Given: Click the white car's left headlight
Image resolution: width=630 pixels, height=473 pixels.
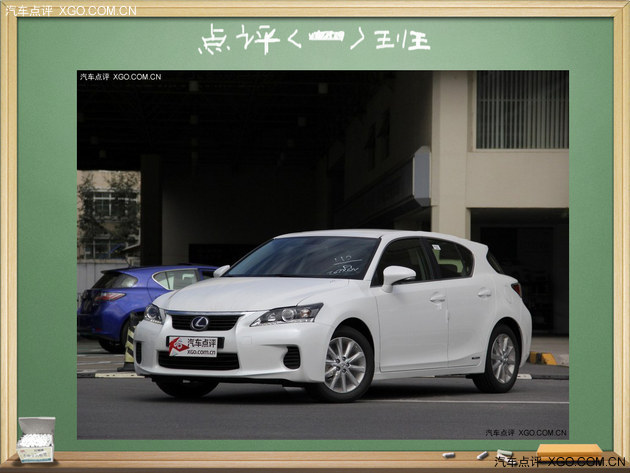Looking at the screenshot, I should pyautogui.click(x=287, y=315).
